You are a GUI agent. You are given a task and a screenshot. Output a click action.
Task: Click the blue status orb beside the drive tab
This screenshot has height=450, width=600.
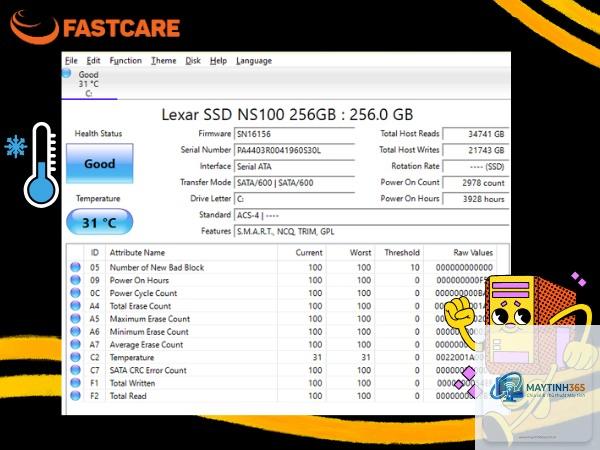(x=66, y=73)
